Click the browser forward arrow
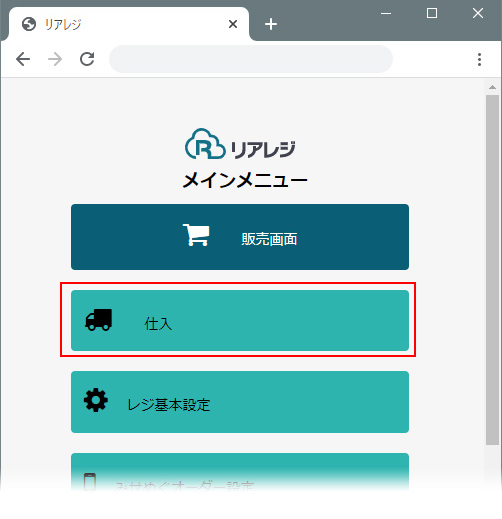Viewport: 502px width, 519px height. (x=55, y=59)
